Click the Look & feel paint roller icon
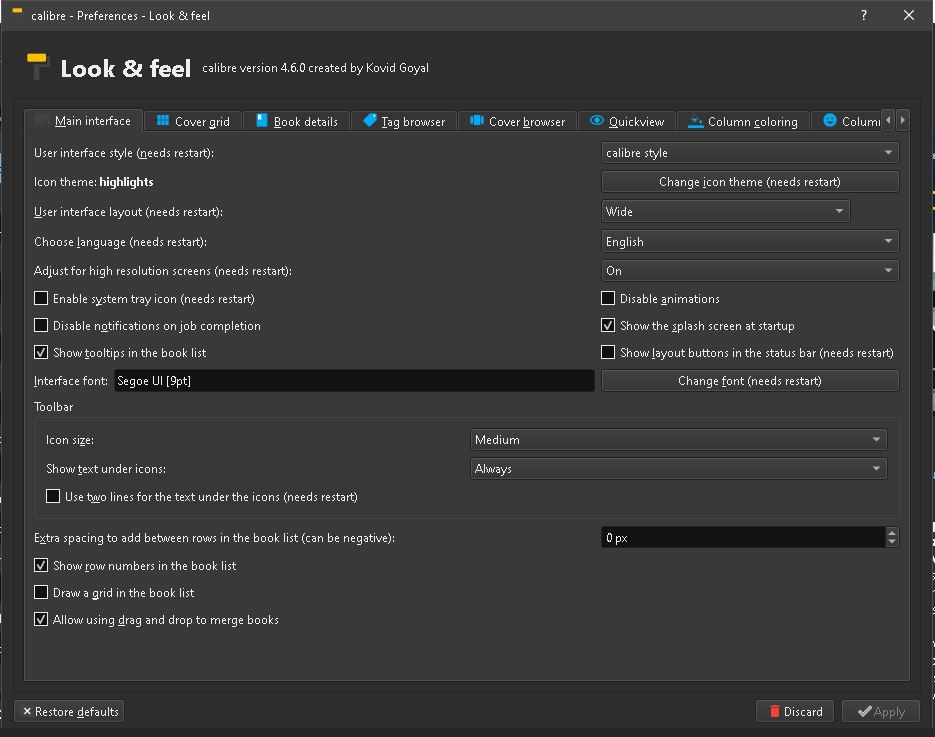The image size is (935, 737). [x=37, y=66]
